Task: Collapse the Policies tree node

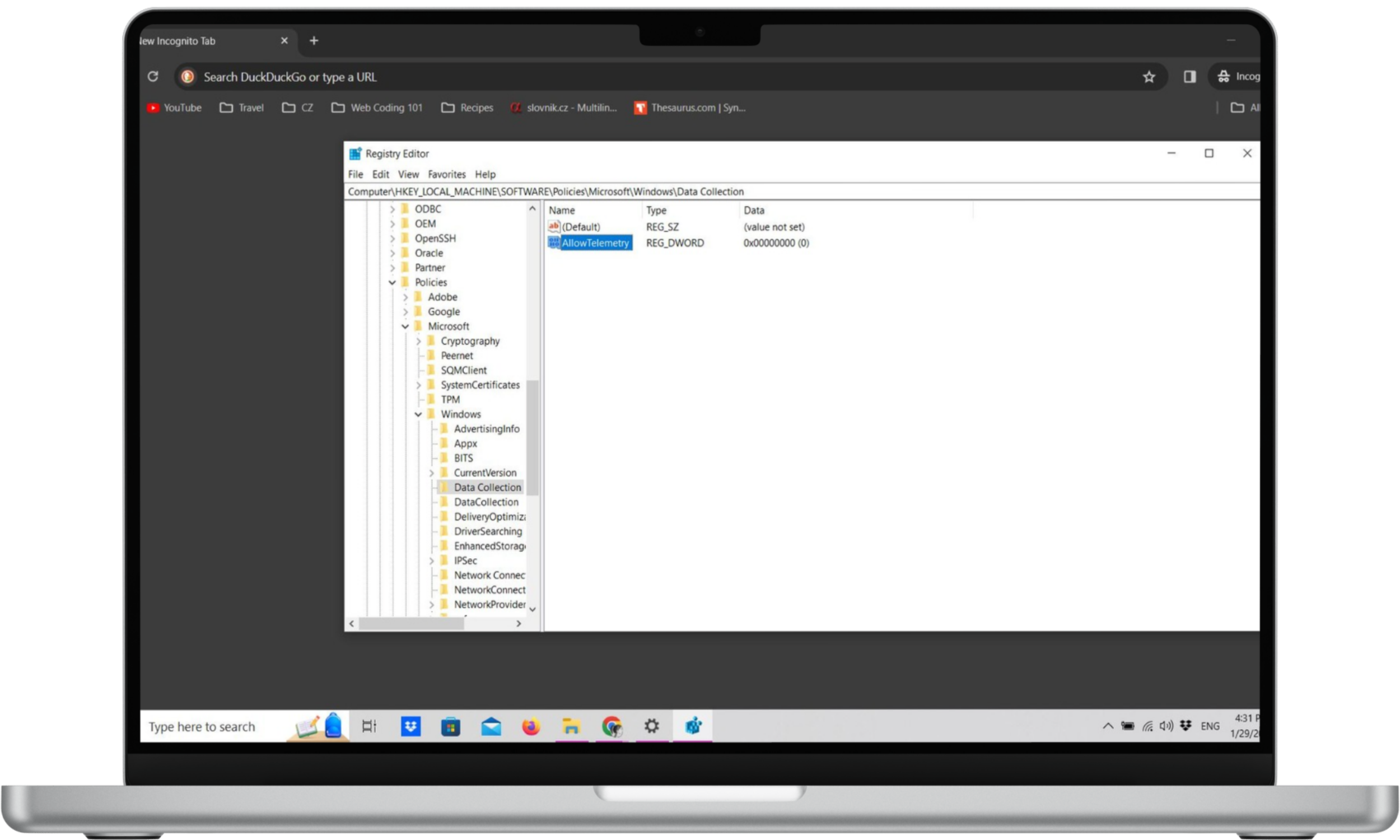Action: [x=392, y=282]
